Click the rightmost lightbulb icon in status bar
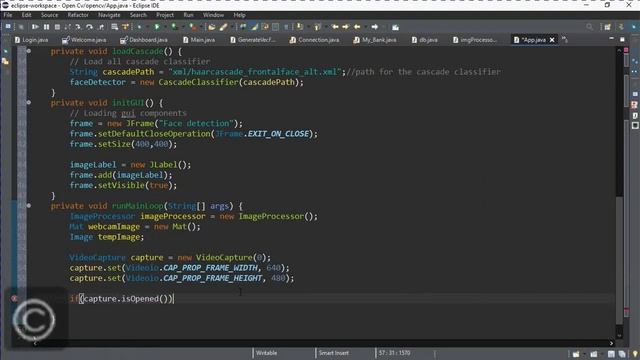The width and height of the screenshot is (640, 360). click(635, 354)
